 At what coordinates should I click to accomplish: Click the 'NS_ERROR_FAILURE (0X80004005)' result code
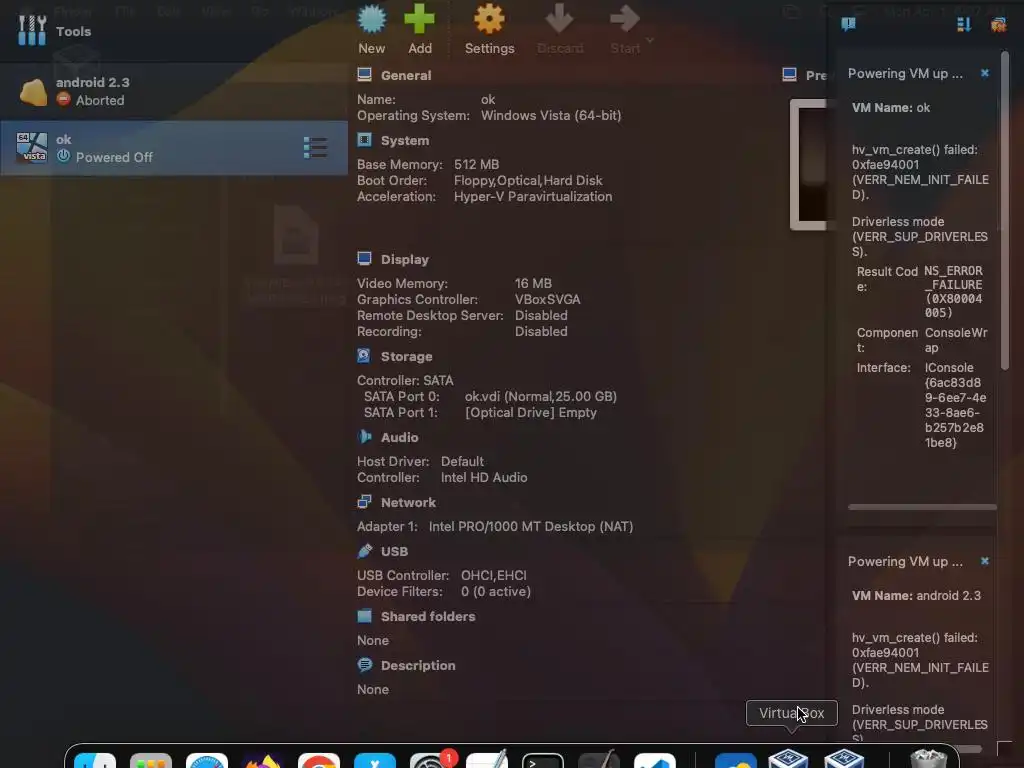953,291
